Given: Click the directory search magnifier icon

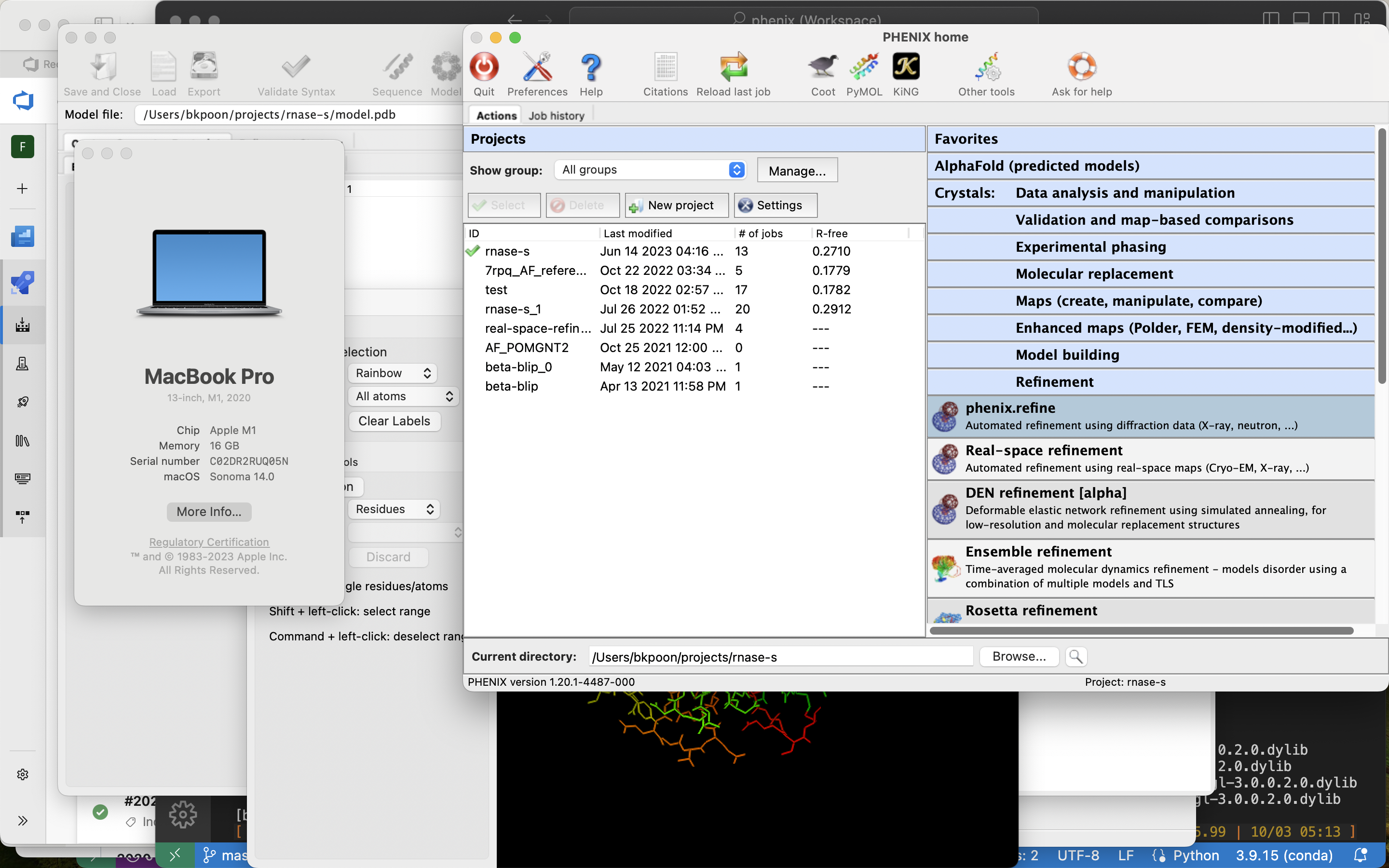Looking at the screenshot, I should pos(1076,656).
